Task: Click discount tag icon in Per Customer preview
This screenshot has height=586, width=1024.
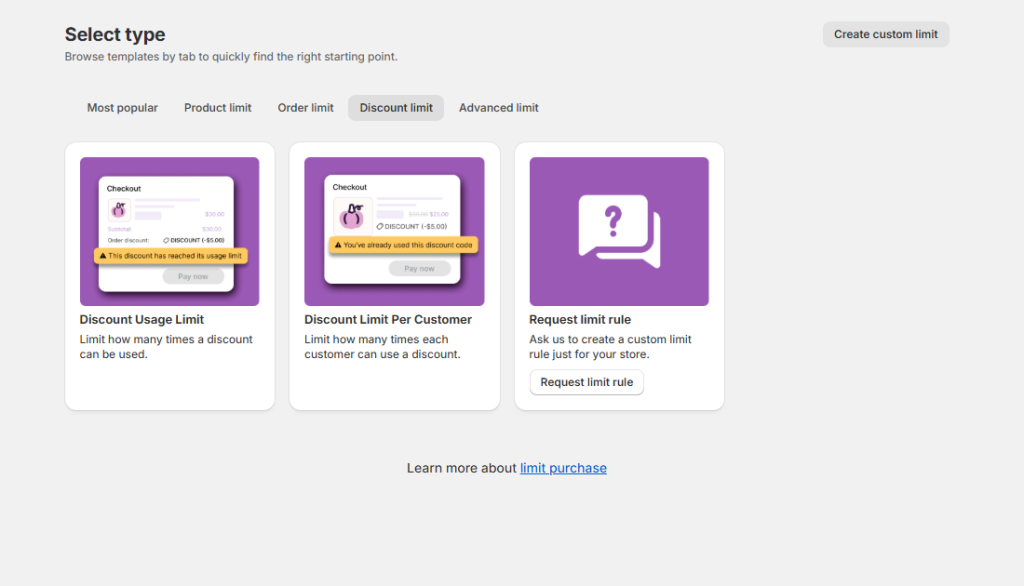Action: click(x=381, y=227)
